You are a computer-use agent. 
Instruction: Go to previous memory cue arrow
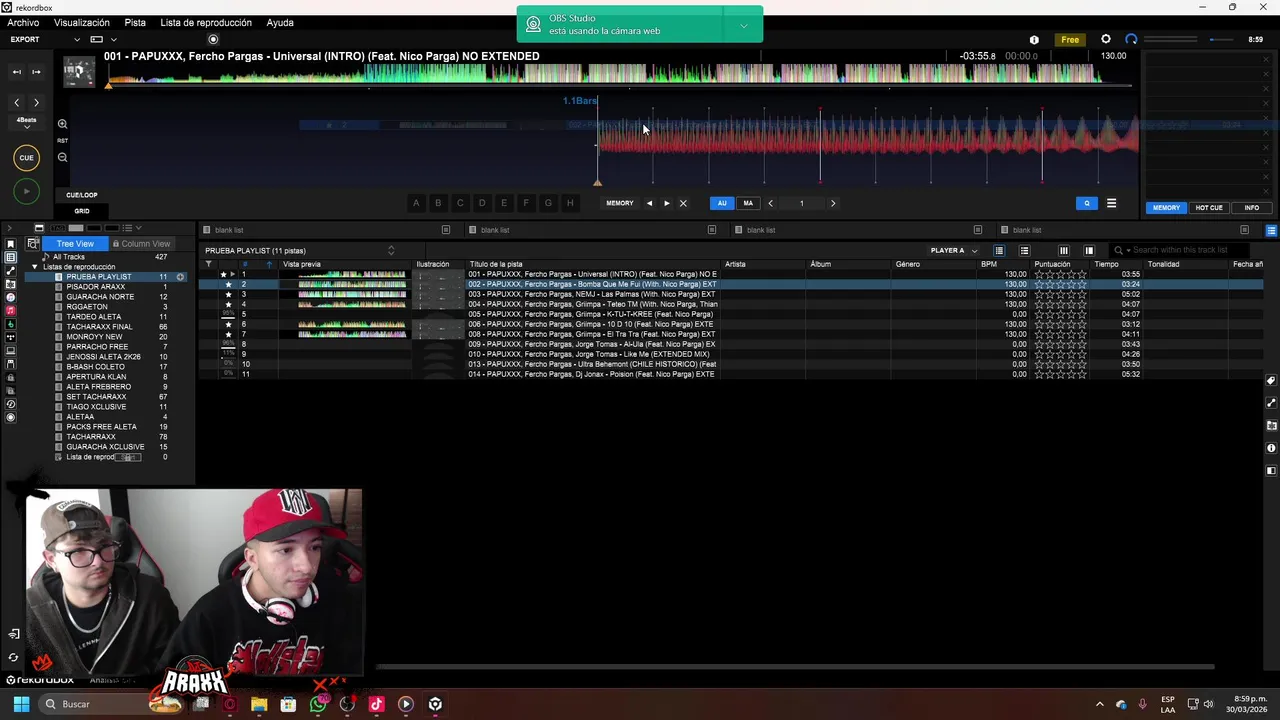649,203
